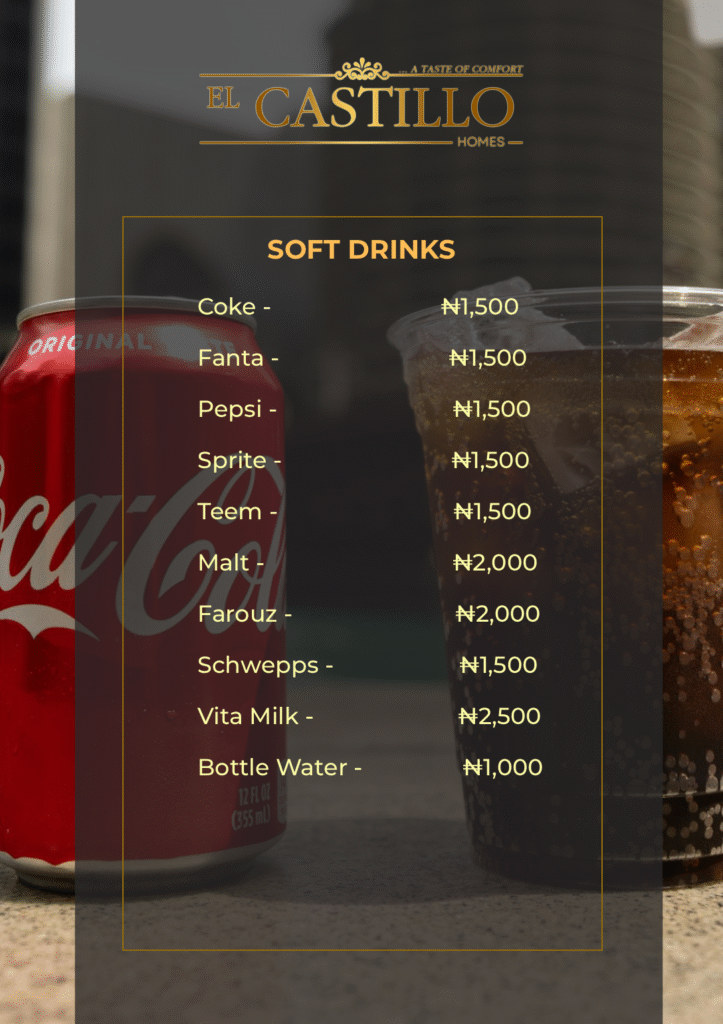Select the Vita Milk menu item
The height and width of the screenshot is (1024, 723).
pos(255,716)
